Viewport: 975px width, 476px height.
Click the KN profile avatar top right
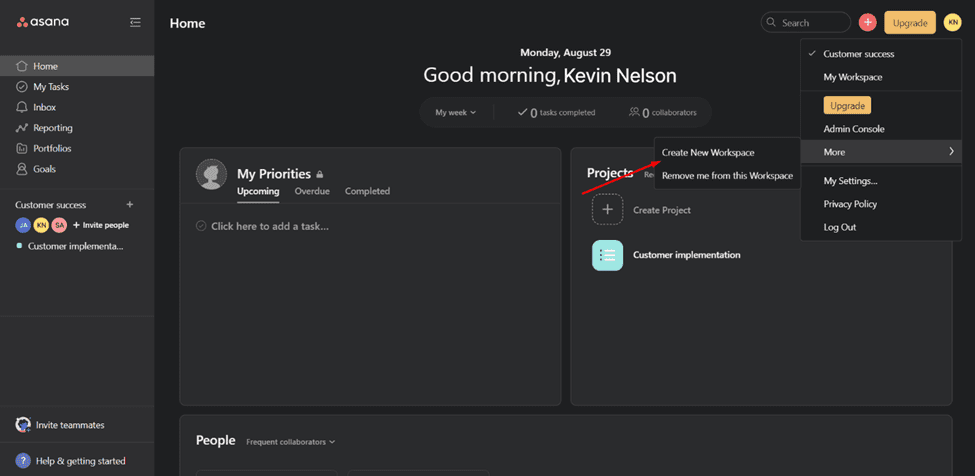(x=952, y=22)
